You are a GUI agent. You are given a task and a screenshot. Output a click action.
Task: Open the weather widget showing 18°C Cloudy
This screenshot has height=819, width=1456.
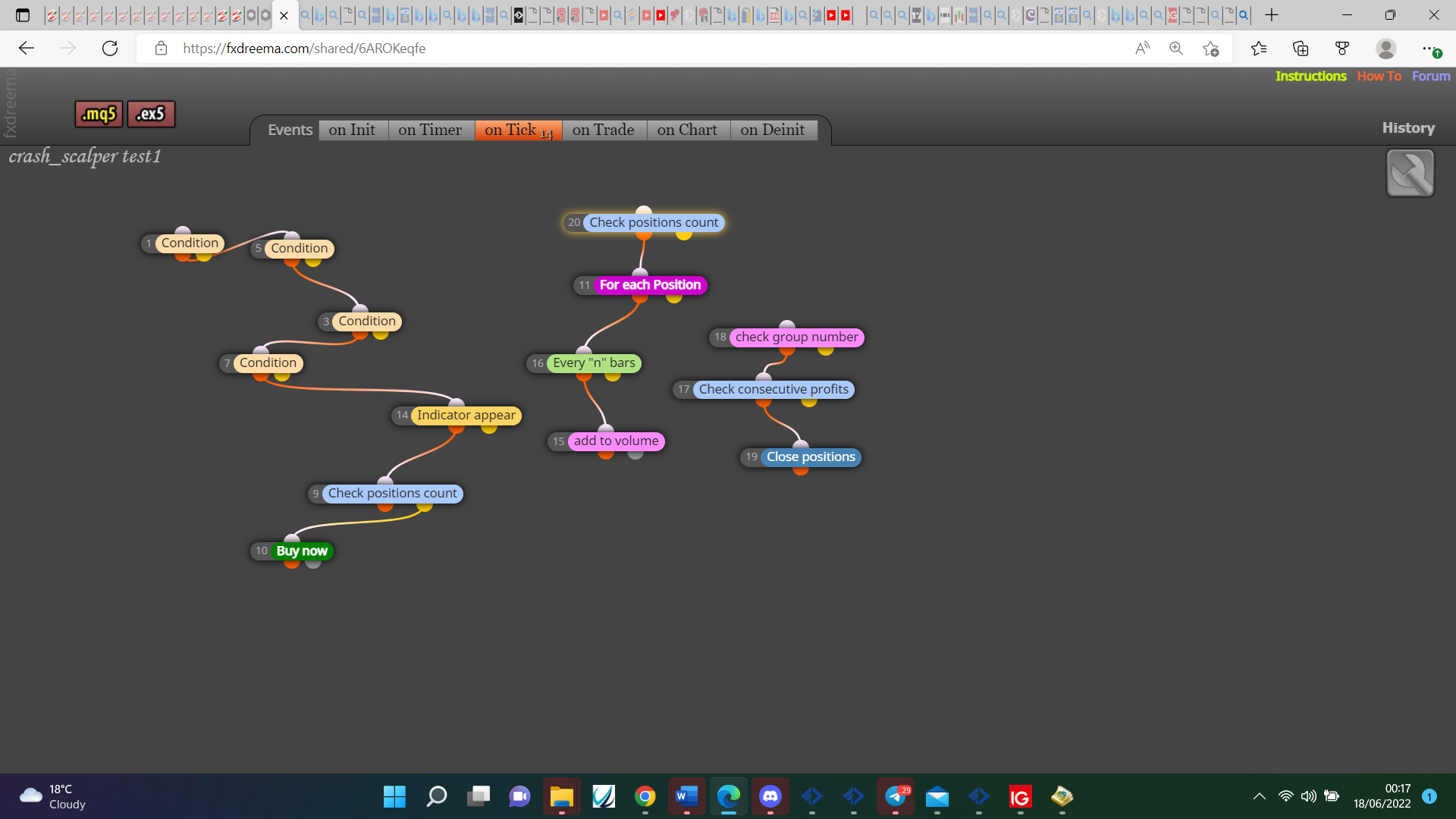tap(53, 796)
